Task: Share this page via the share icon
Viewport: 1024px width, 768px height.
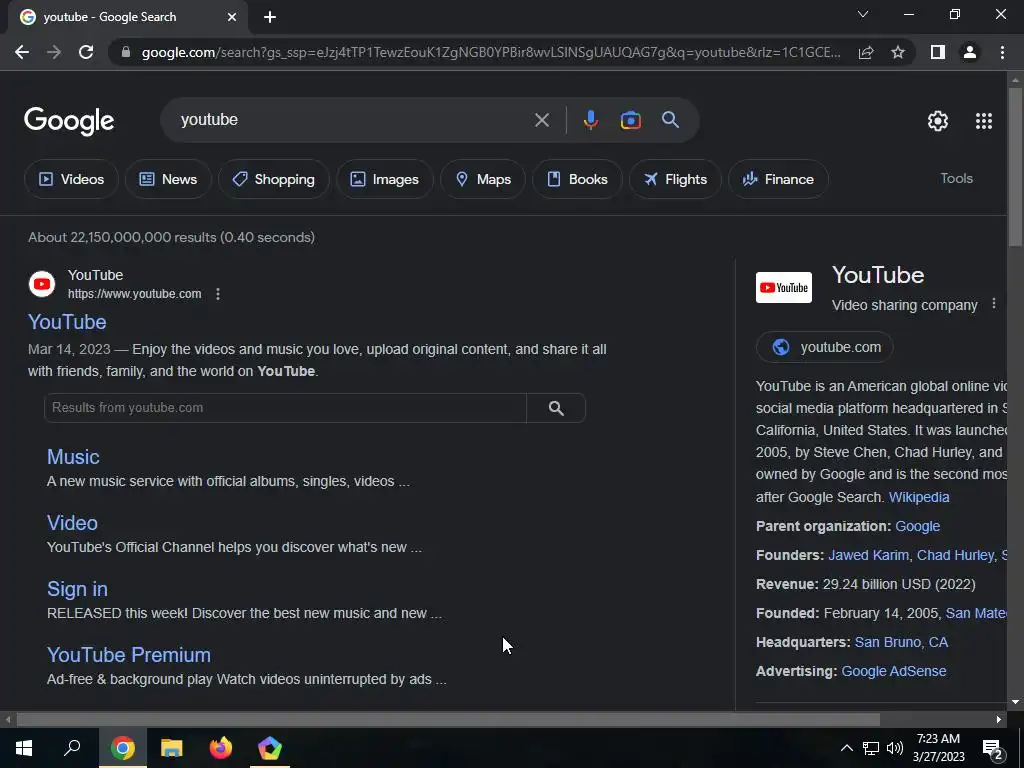Action: coord(866,52)
